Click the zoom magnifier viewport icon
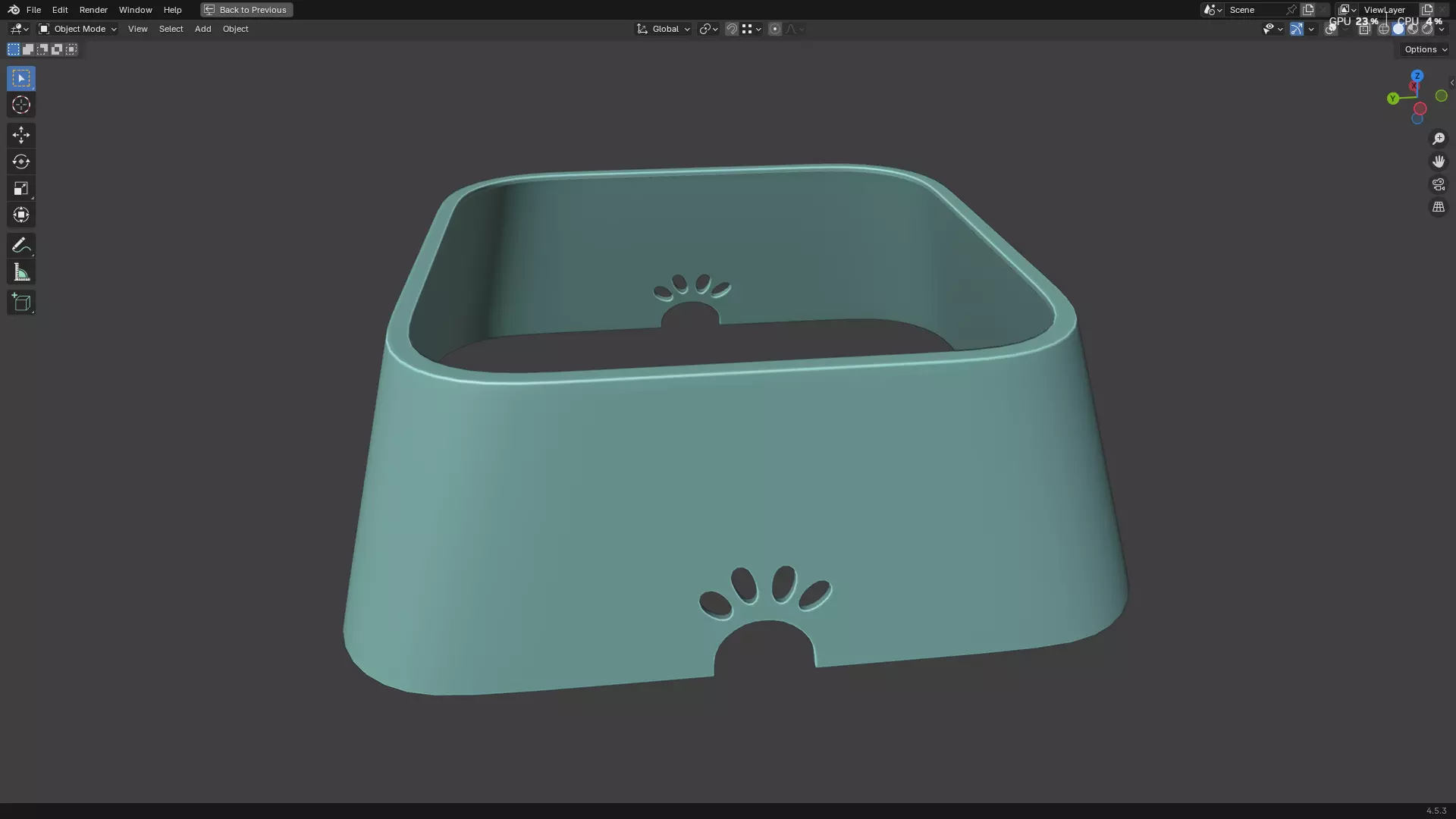This screenshot has width=1456, height=819. [1439, 139]
